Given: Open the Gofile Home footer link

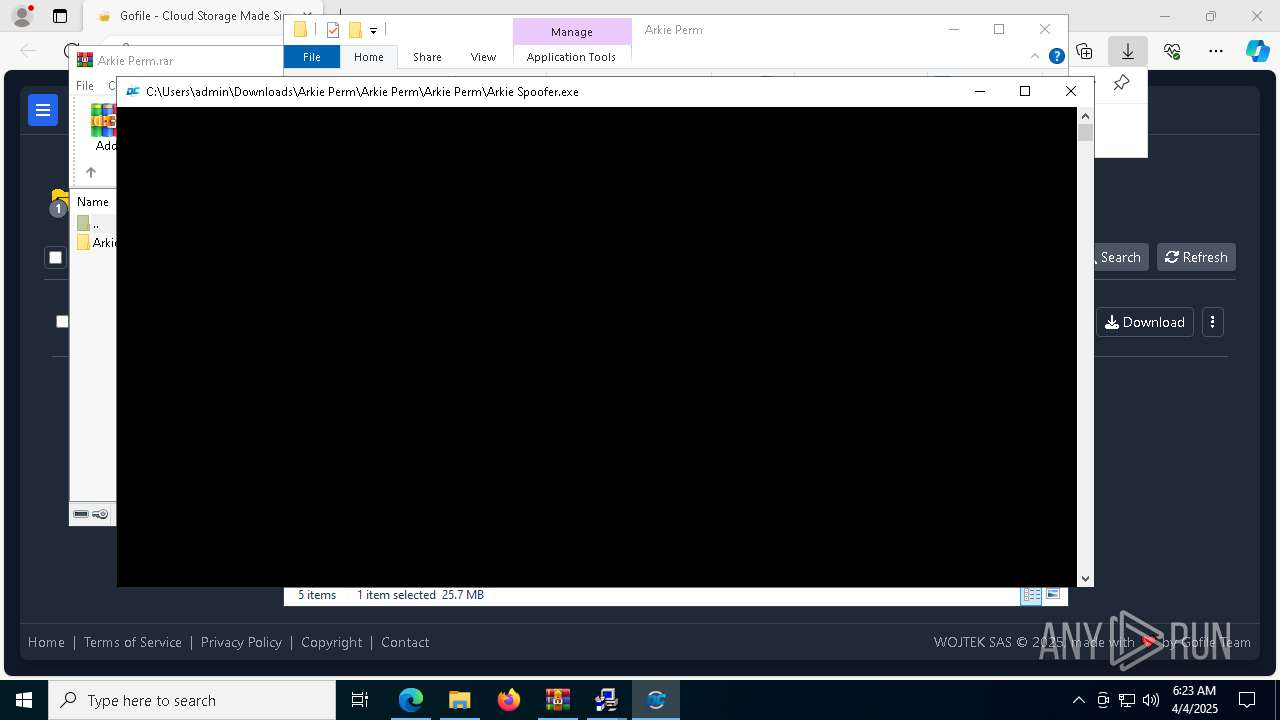Looking at the screenshot, I should (46, 642).
